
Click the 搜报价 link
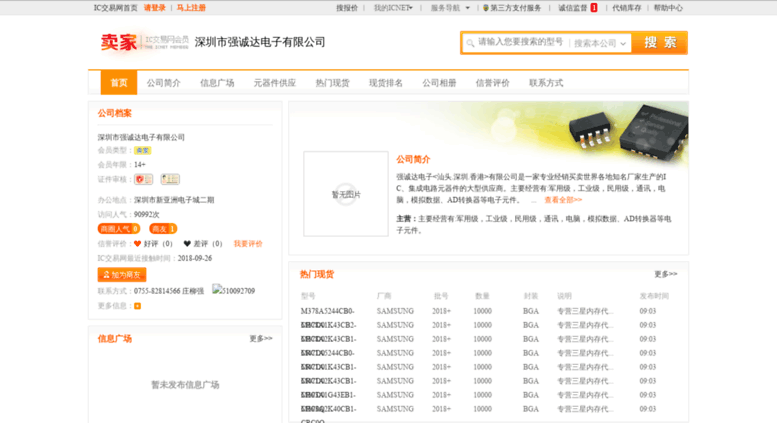pyautogui.click(x=347, y=8)
